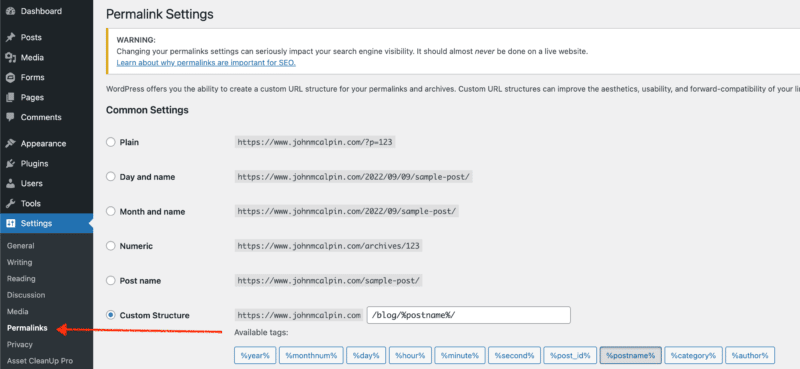Click the Tools wrench icon
This screenshot has height=369, width=800.
(x=10, y=204)
